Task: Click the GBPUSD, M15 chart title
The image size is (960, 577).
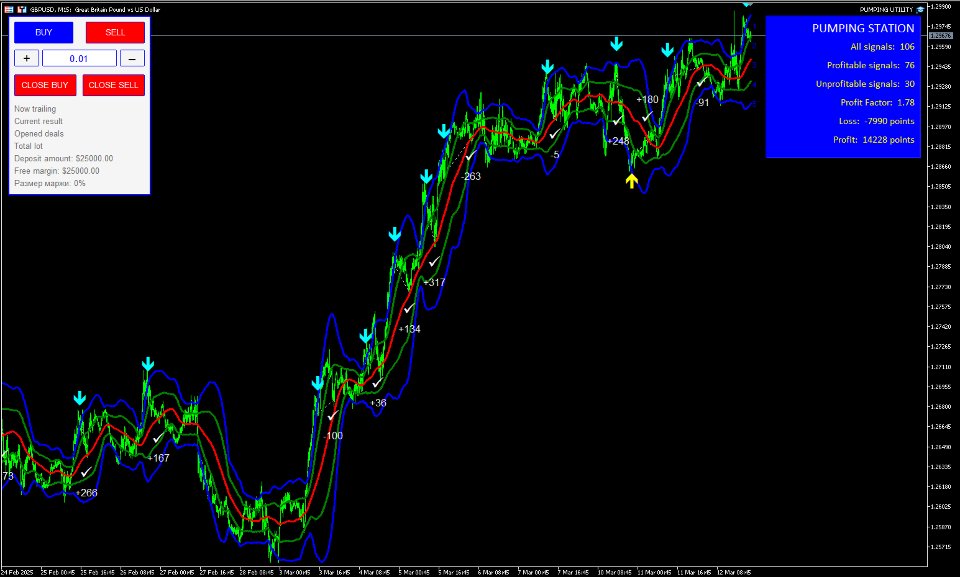Action: 95,9
